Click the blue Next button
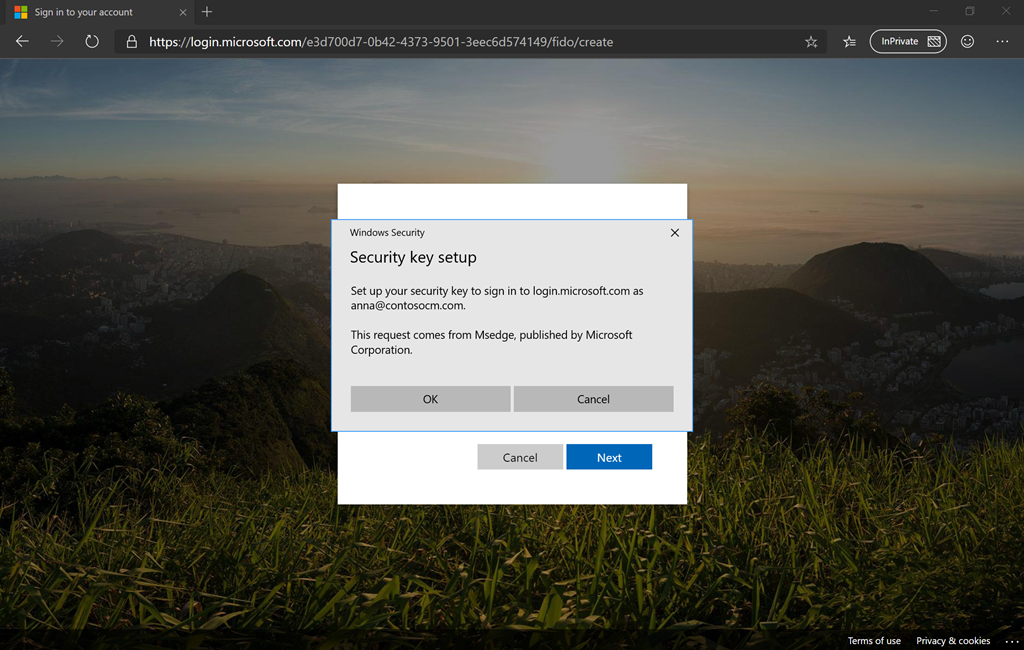Image resolution: width=1024 pixels, height=650 pixels. tap(609, 457)
